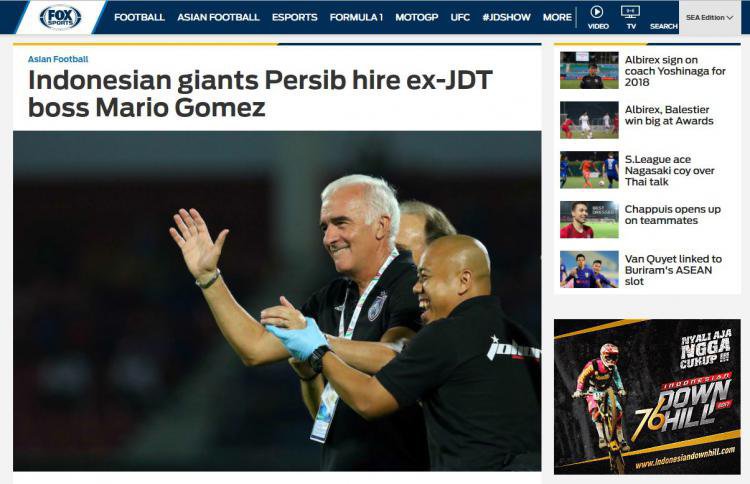750x484 pixels.
Task: Open the More menu in navigation
Action: coord(557,17)
